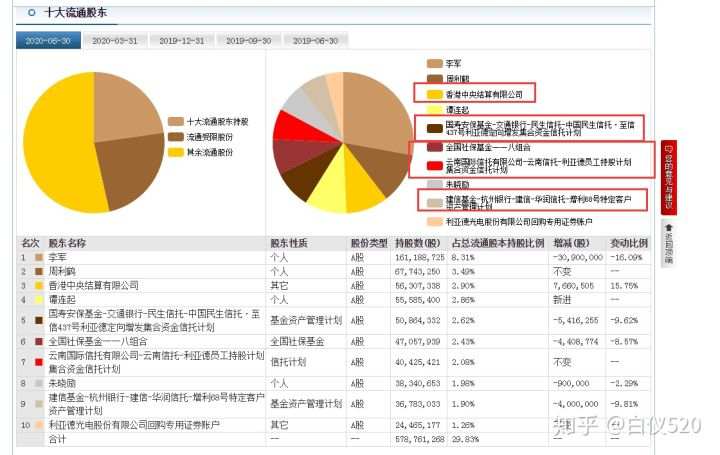Click the 股东名称 column header
Screen dimensions: 720x455
click(x=67, y=243)
